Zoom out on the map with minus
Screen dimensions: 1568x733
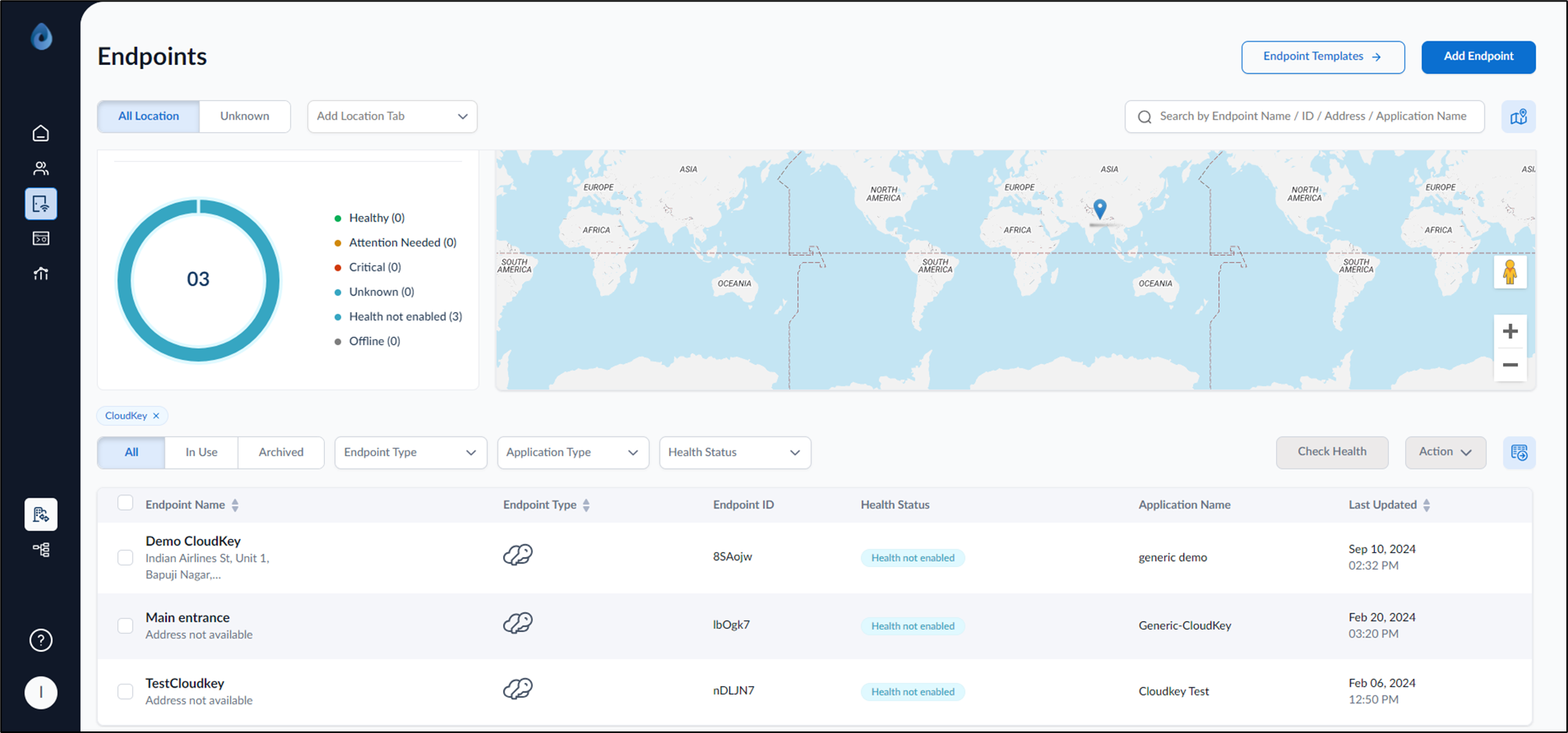pyautogui.click(x=1510, y=365)
